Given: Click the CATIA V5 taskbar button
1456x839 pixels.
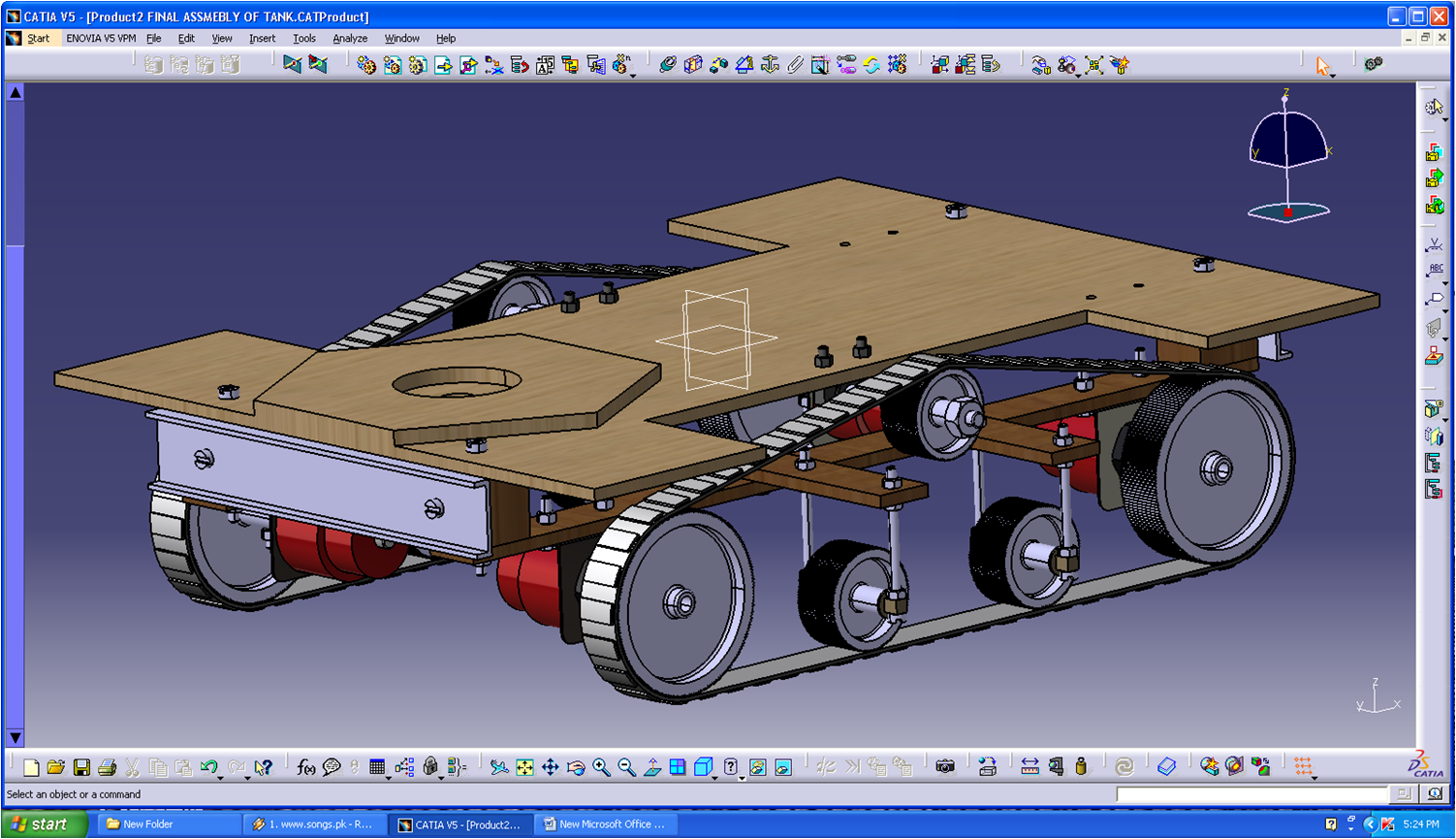Looking at the screenshot, I should 460,824.
